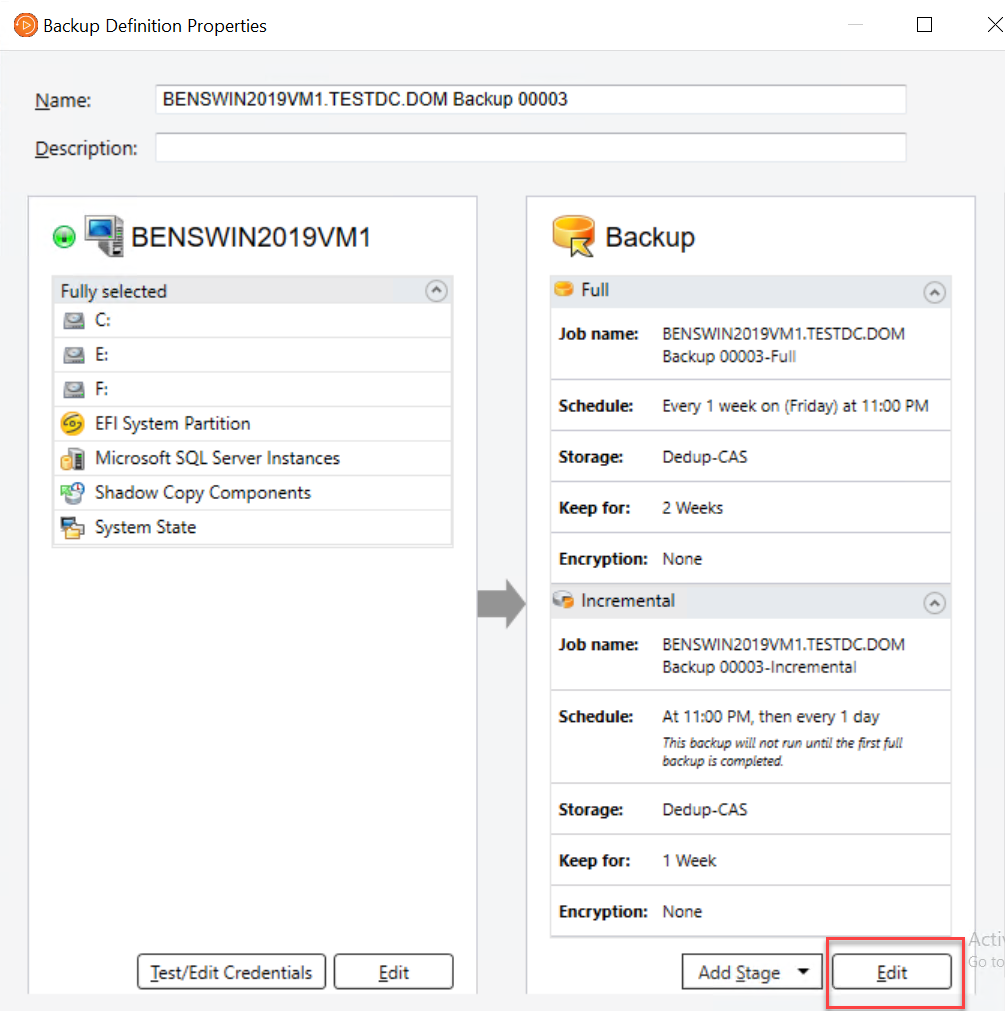1005x1011 pixels.
Task: Click the Incremental 'Keep for' value 1 Week
Action: [690, 861]
